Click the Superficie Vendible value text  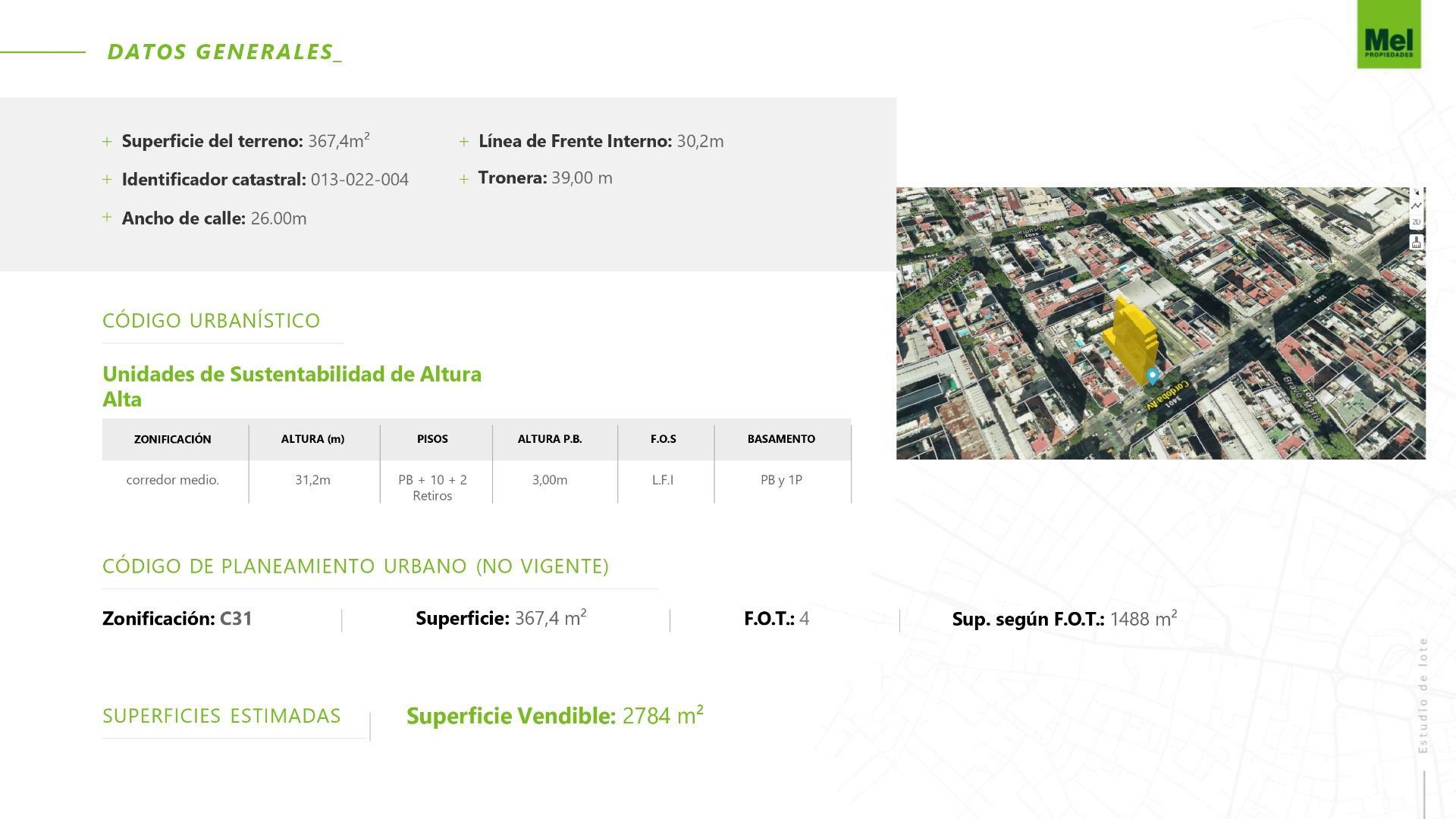[x=662, y=716]
